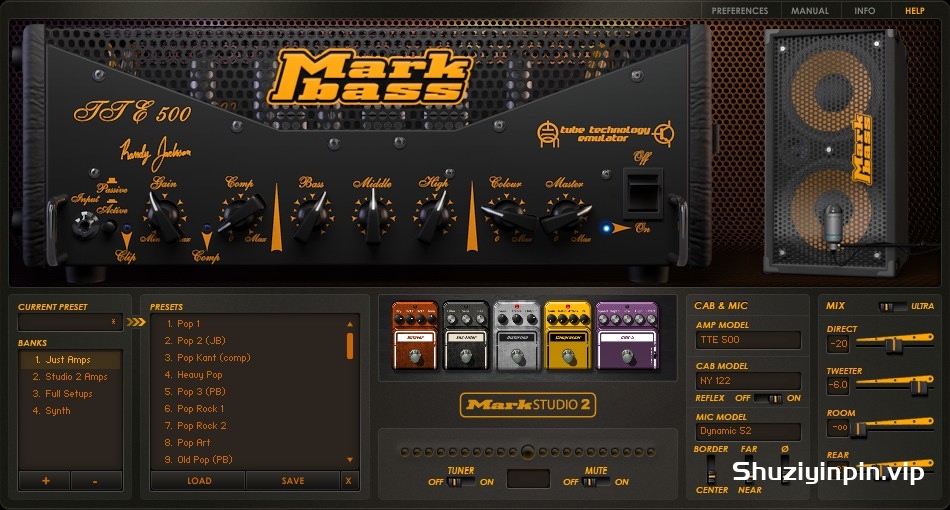Image resolution: width=950 pixels, height=510 pixels.
Task: Clear current preset with small x
Action: pyautogui.click(x=113, y=322)
